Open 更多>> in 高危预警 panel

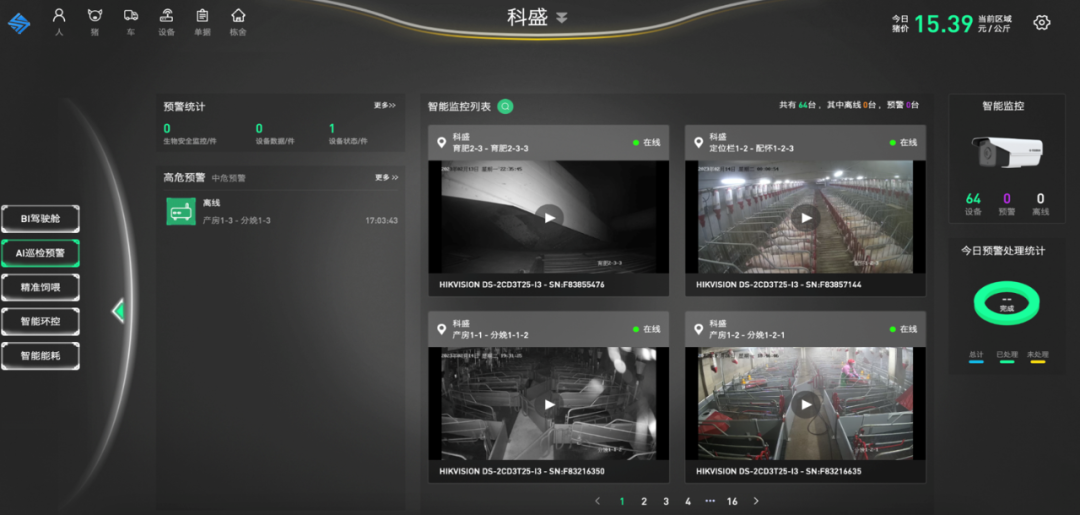pos(386,178)
